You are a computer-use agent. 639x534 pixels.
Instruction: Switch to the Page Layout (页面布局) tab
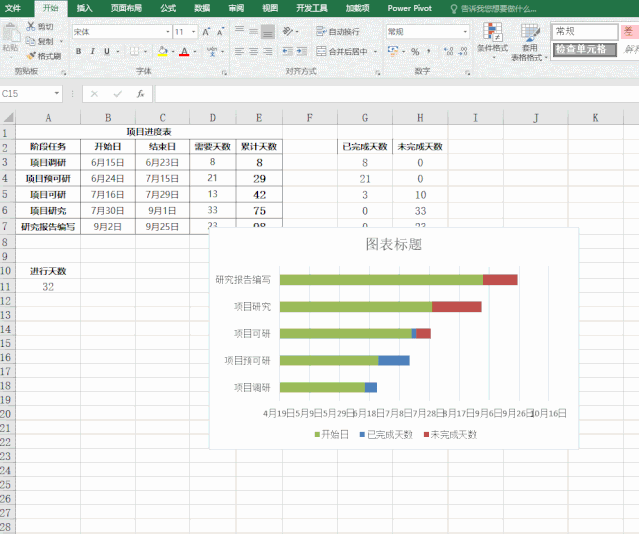(126, 8)
